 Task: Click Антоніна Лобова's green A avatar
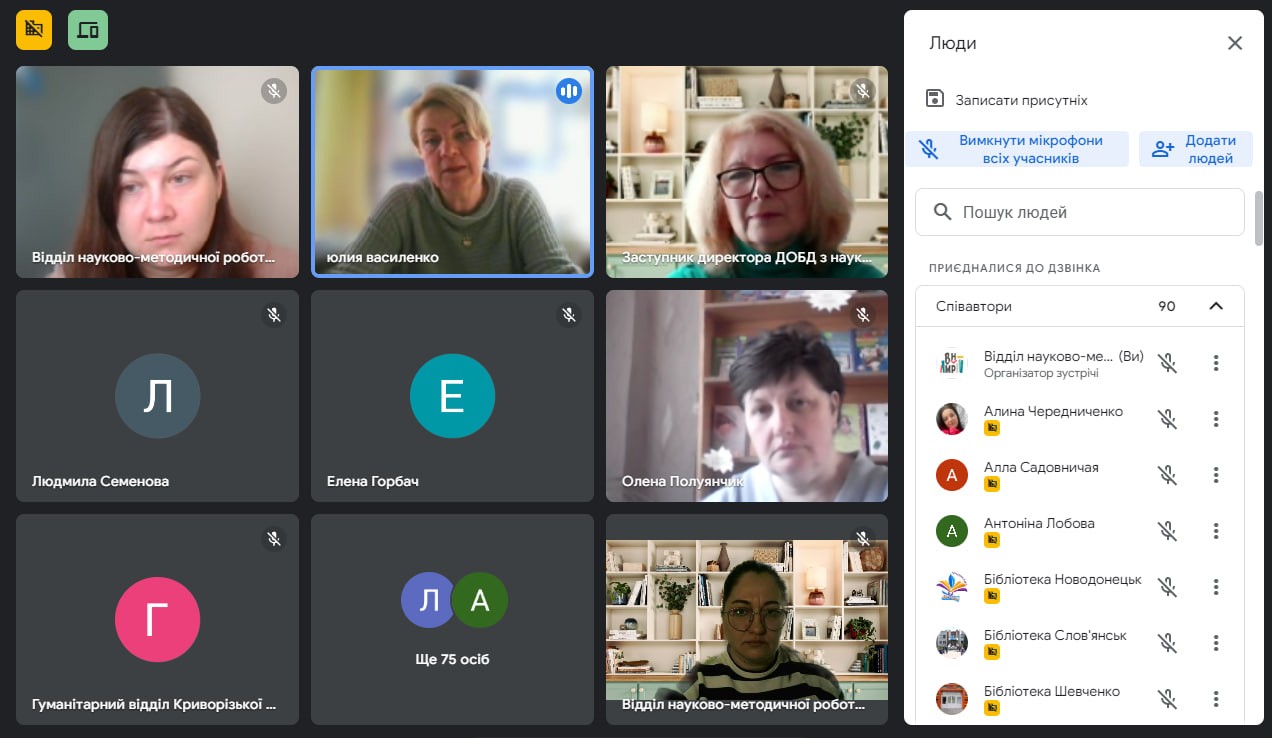coord(952,531)
